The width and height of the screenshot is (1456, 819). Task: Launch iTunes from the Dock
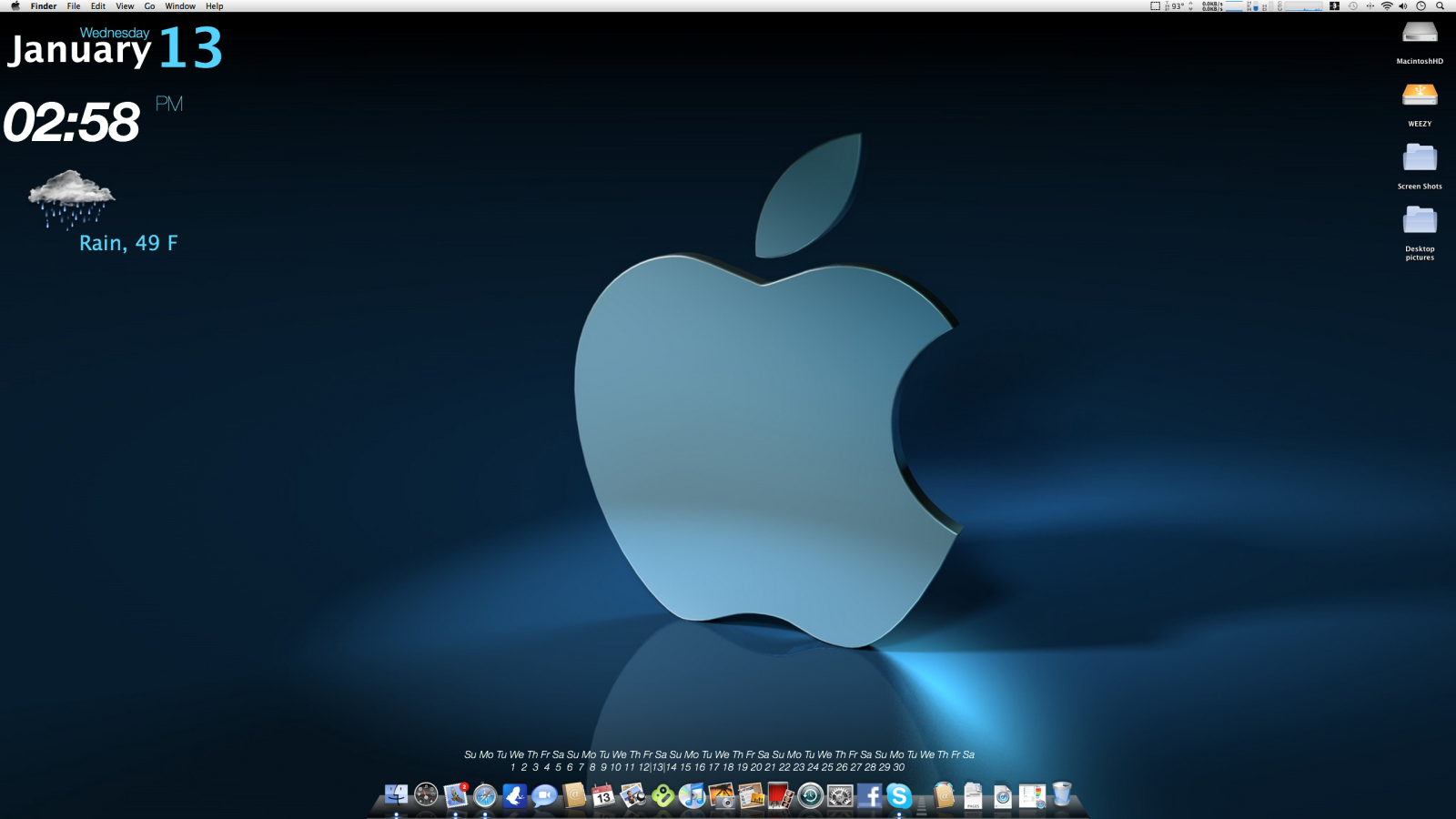693,796
